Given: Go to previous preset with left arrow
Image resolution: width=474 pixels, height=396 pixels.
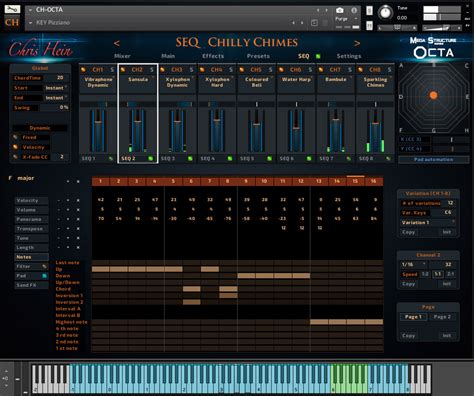Looking at the screenshot, I should (116, 43).
